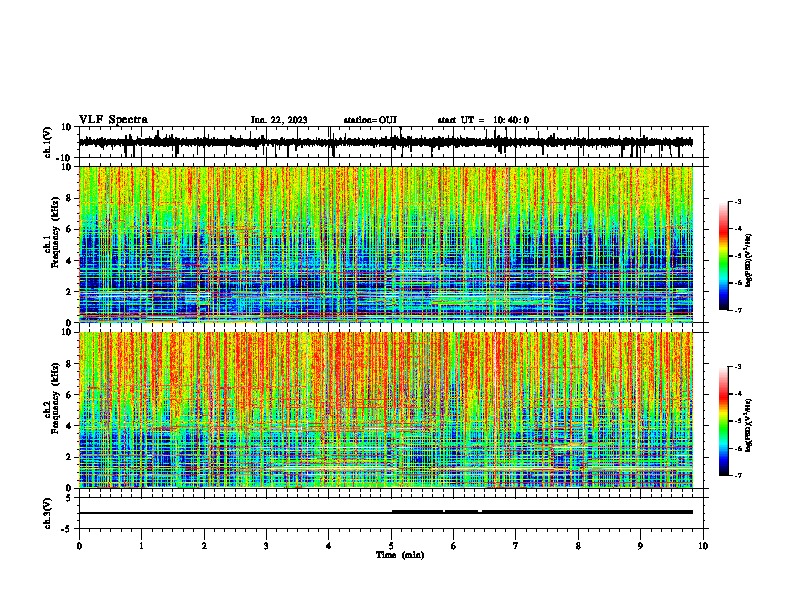The width and height of the screenshot is (792, 612).
Task: Click time axis tick label "5"
Action: [x=391, y=546]
